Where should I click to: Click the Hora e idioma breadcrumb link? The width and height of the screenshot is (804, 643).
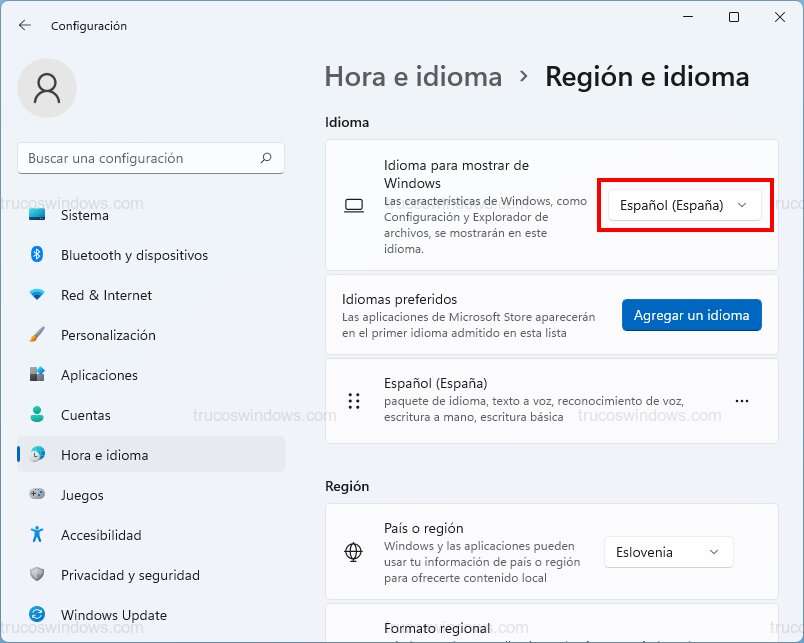tap(413, 77)
